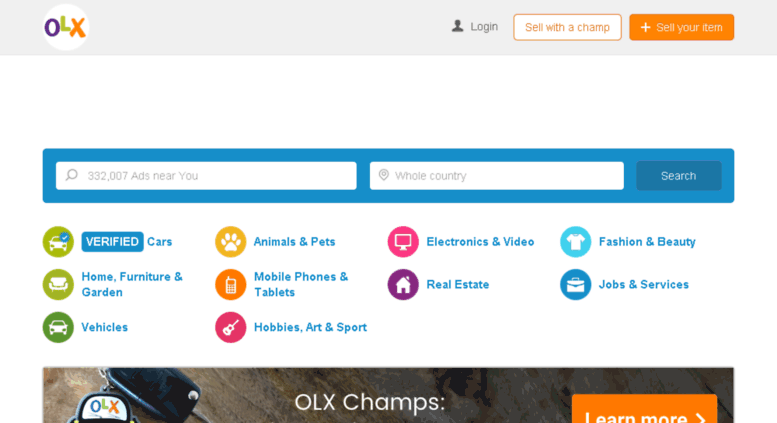Click the Sell your item button
777x423 pixels.
[x=681, y=27]
